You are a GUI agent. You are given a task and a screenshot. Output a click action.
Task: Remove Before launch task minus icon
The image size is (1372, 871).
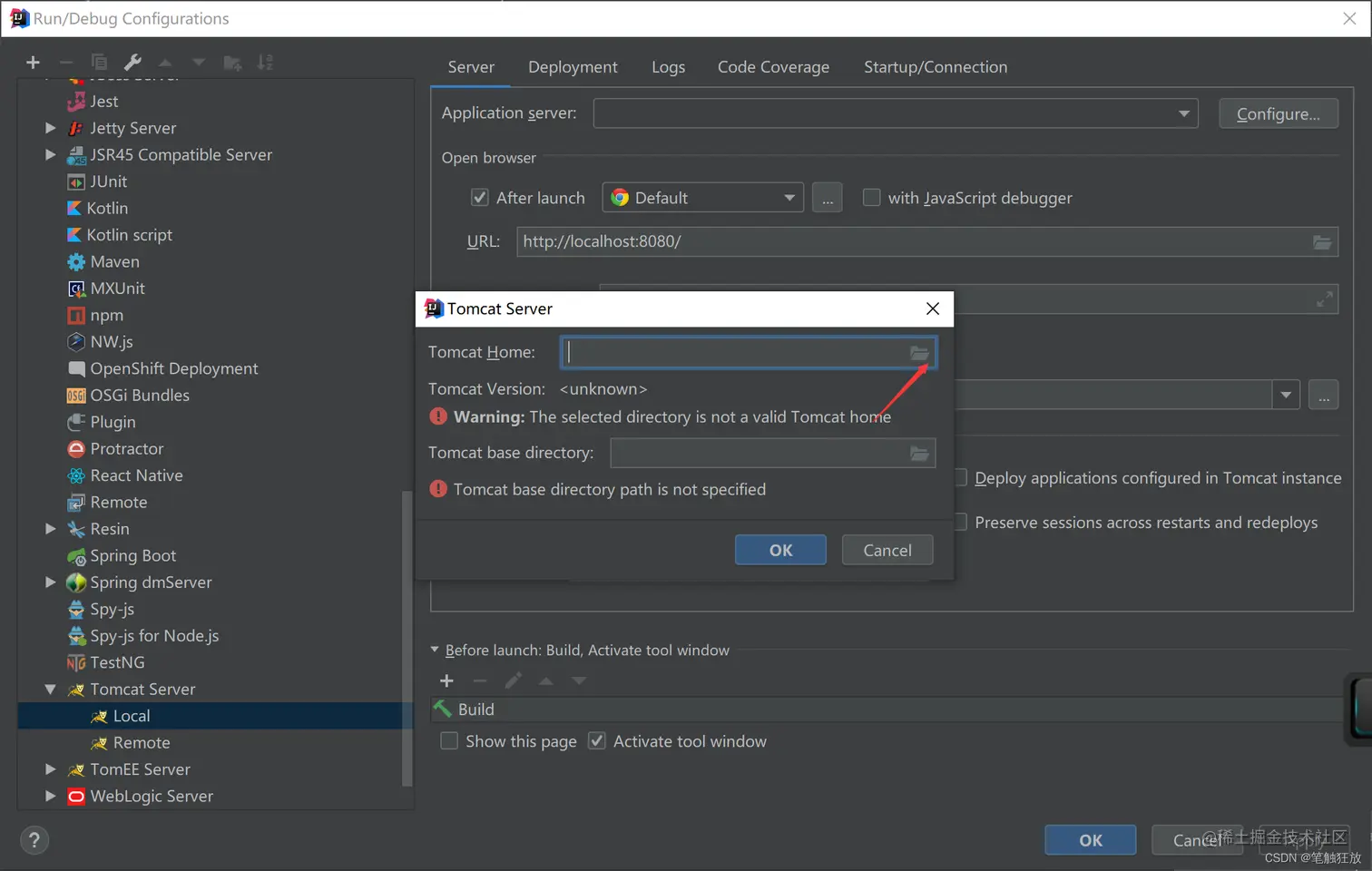[480, 680]
